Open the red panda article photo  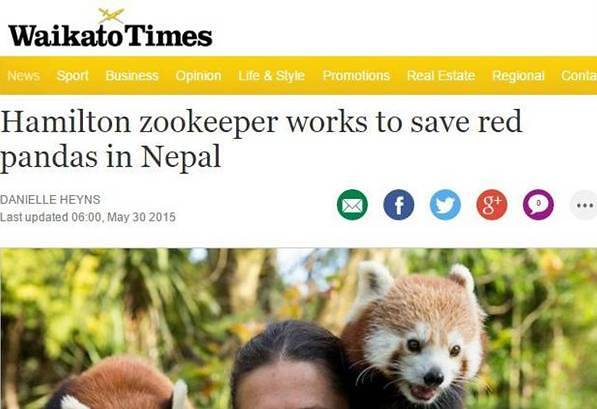coord(298,328)
